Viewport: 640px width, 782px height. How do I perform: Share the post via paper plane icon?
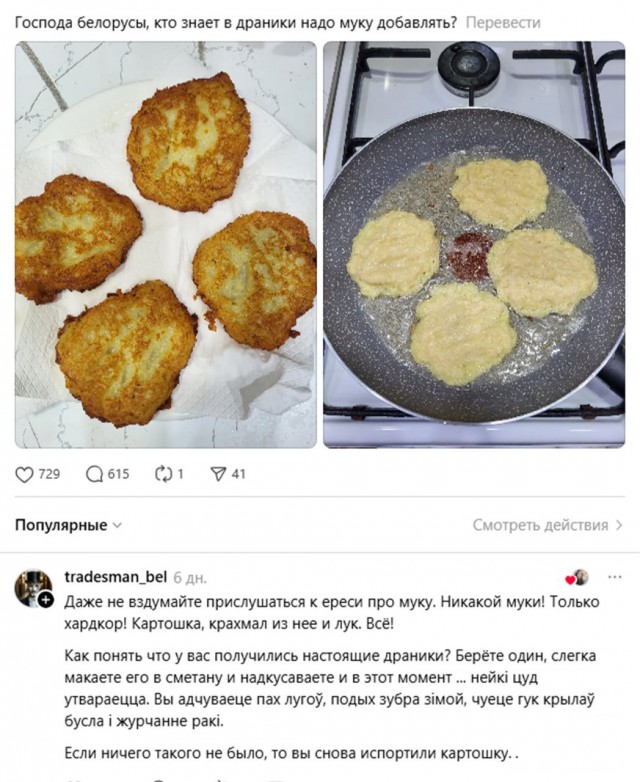(218, 474)
